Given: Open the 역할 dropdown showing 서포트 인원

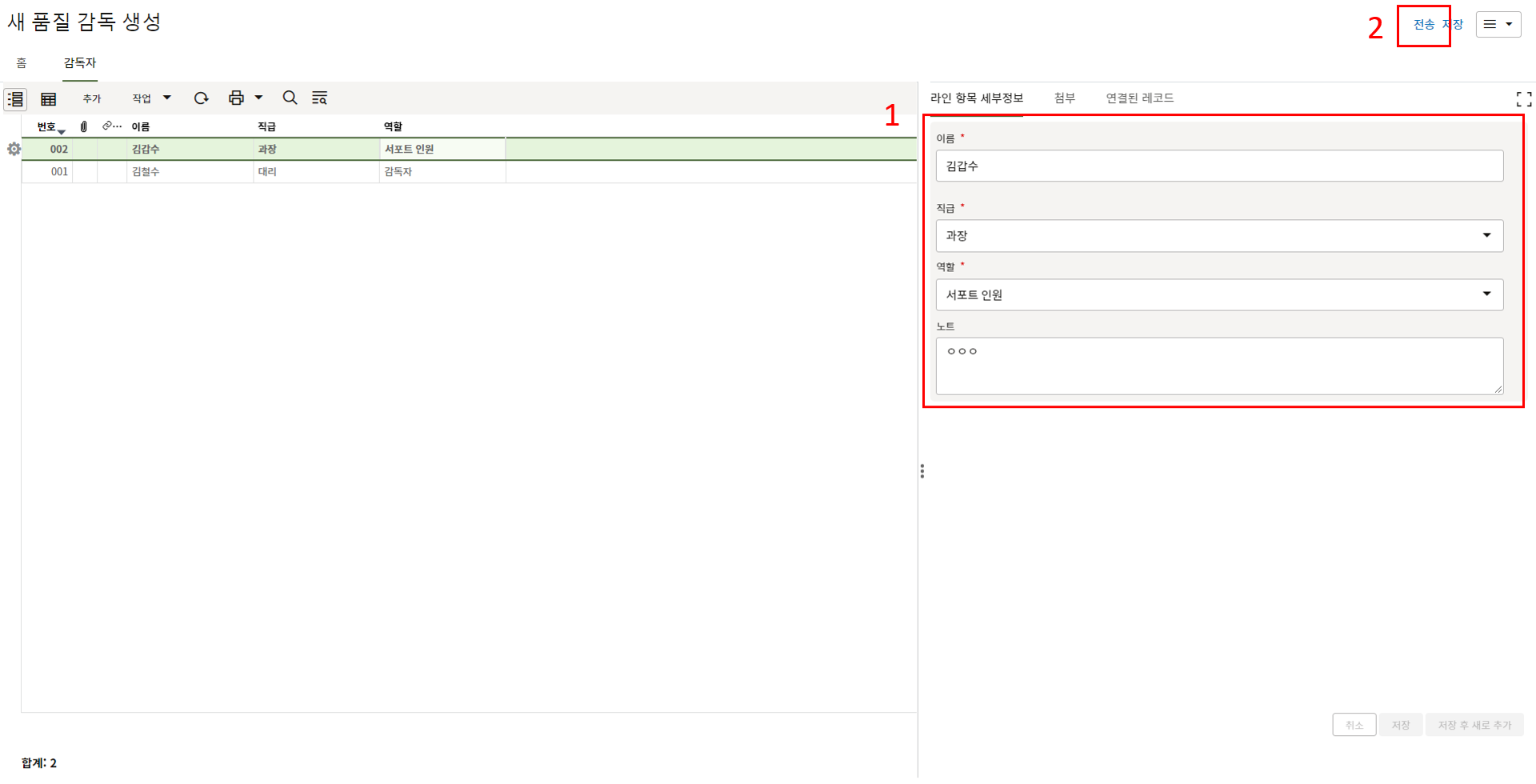Looking at the screenshot, I should point(1218,295).
